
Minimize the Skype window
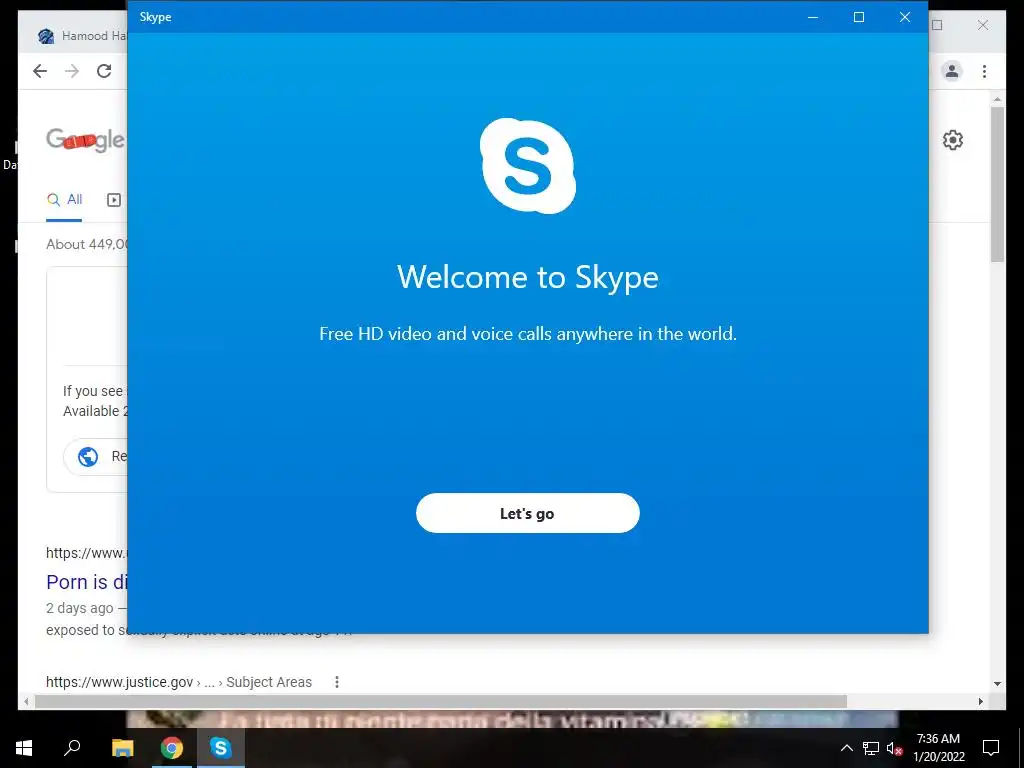[813, 17]
